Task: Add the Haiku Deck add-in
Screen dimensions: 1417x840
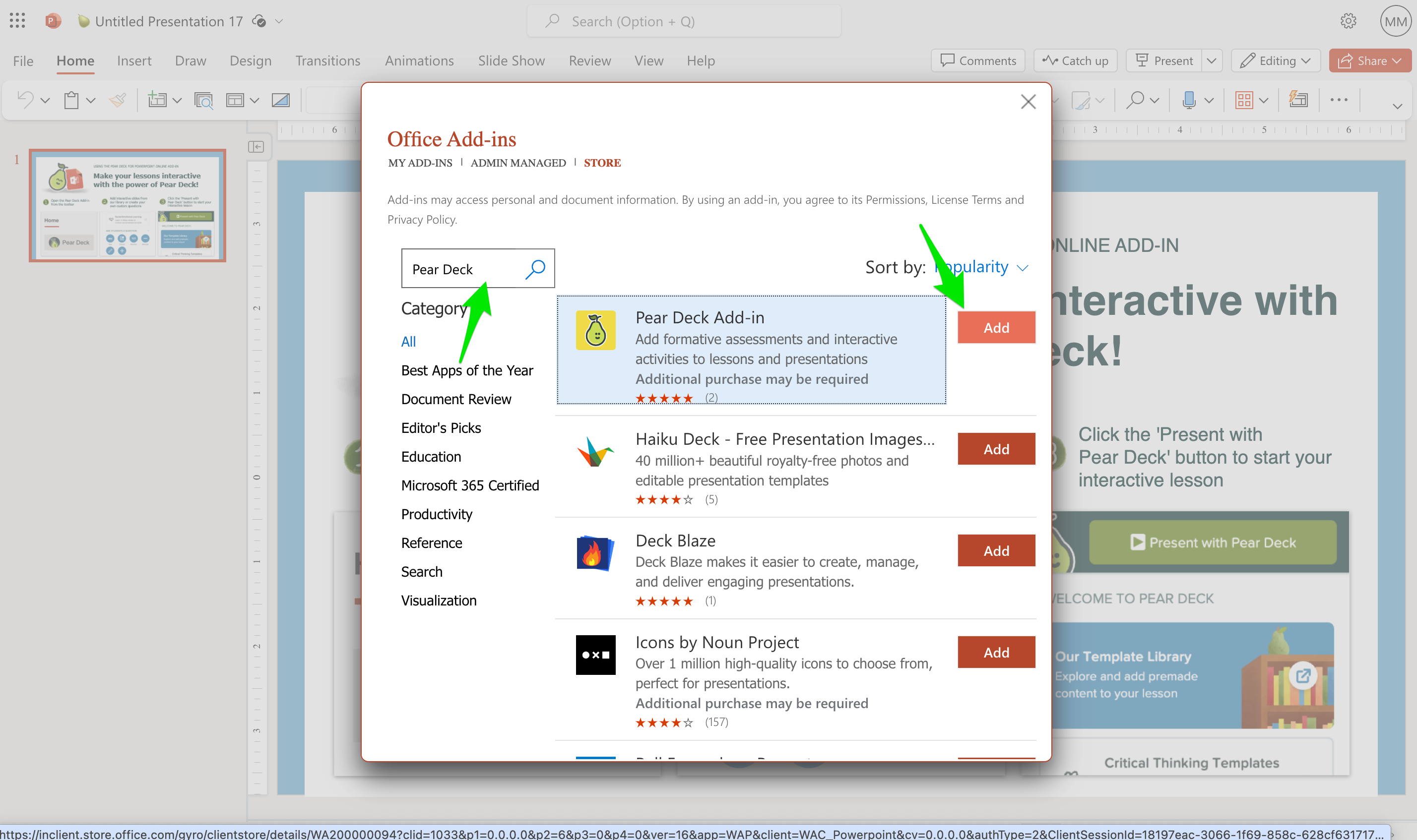Action: [996, 449]
